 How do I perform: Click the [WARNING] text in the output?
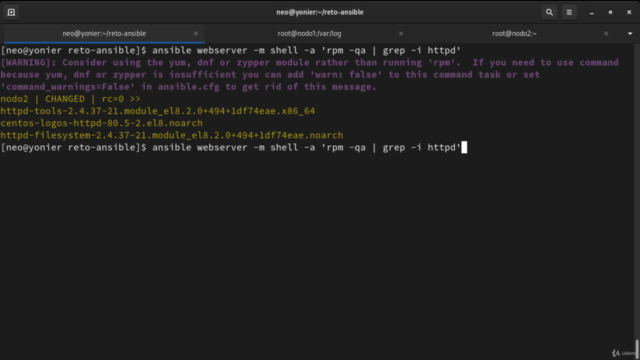pos(28,62)
